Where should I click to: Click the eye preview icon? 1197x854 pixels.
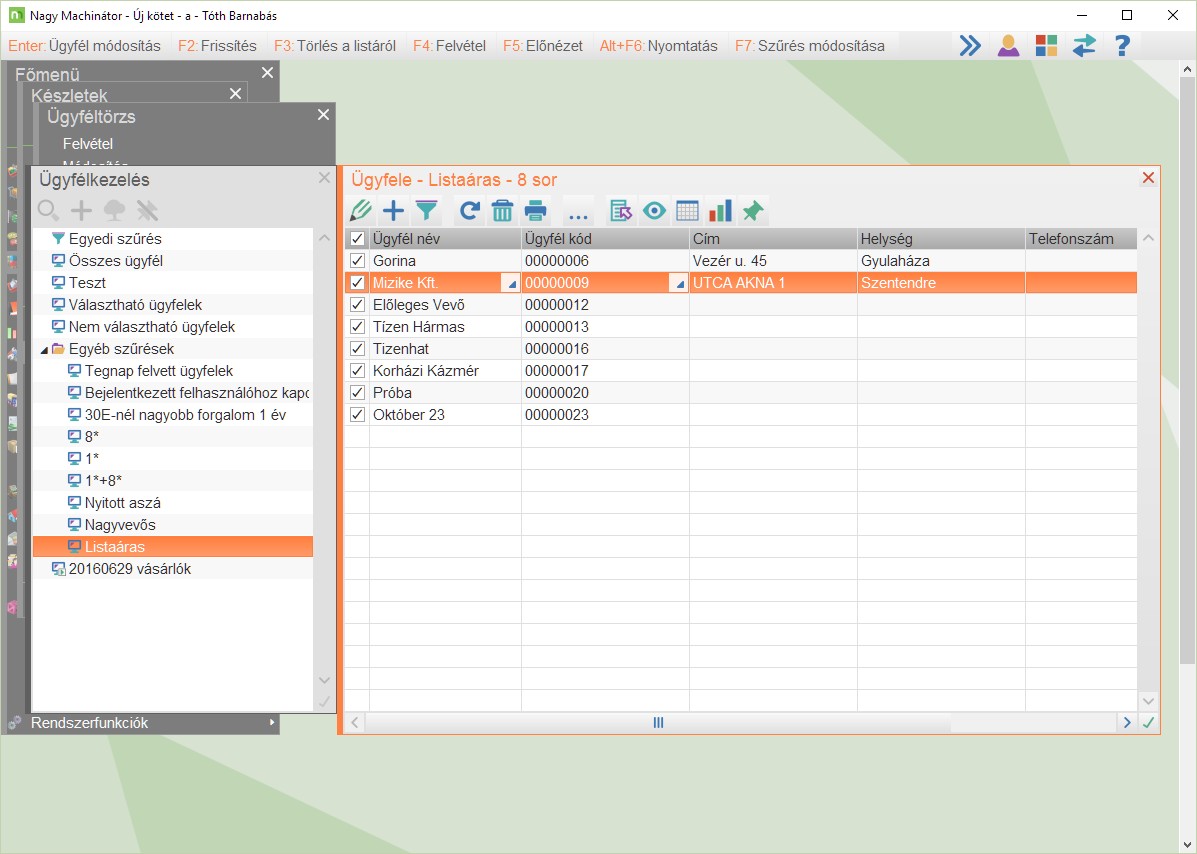(654, 211)
